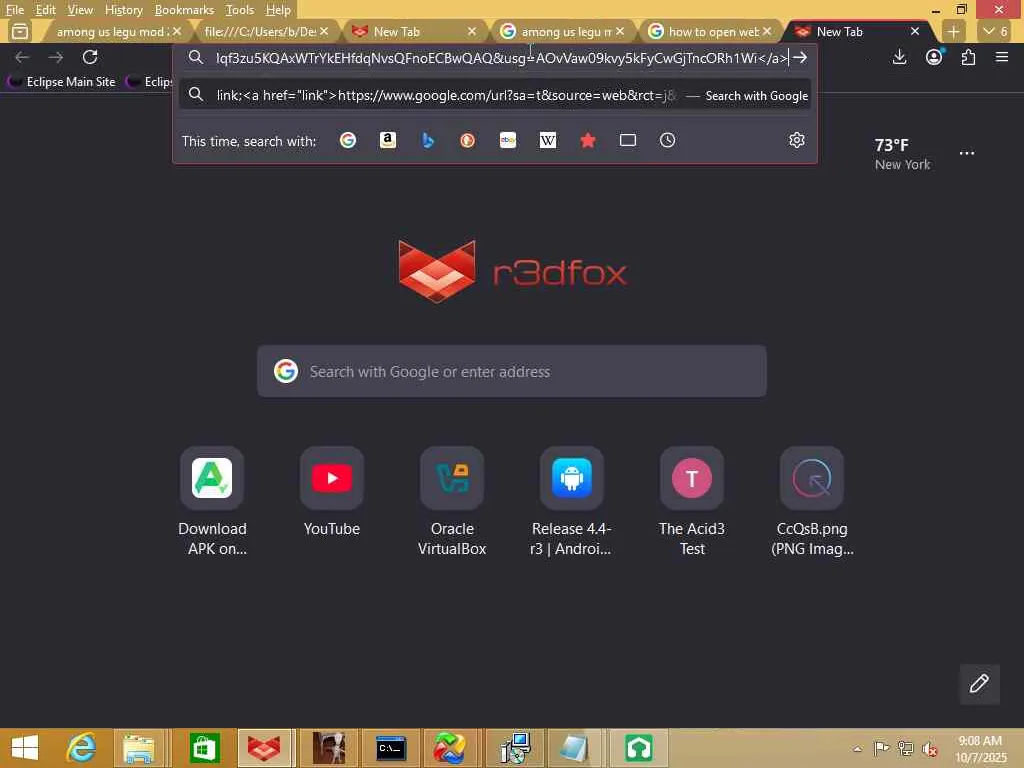
Task: Expand the list all tabs dropdown
Action: click(x=996, y=31)
